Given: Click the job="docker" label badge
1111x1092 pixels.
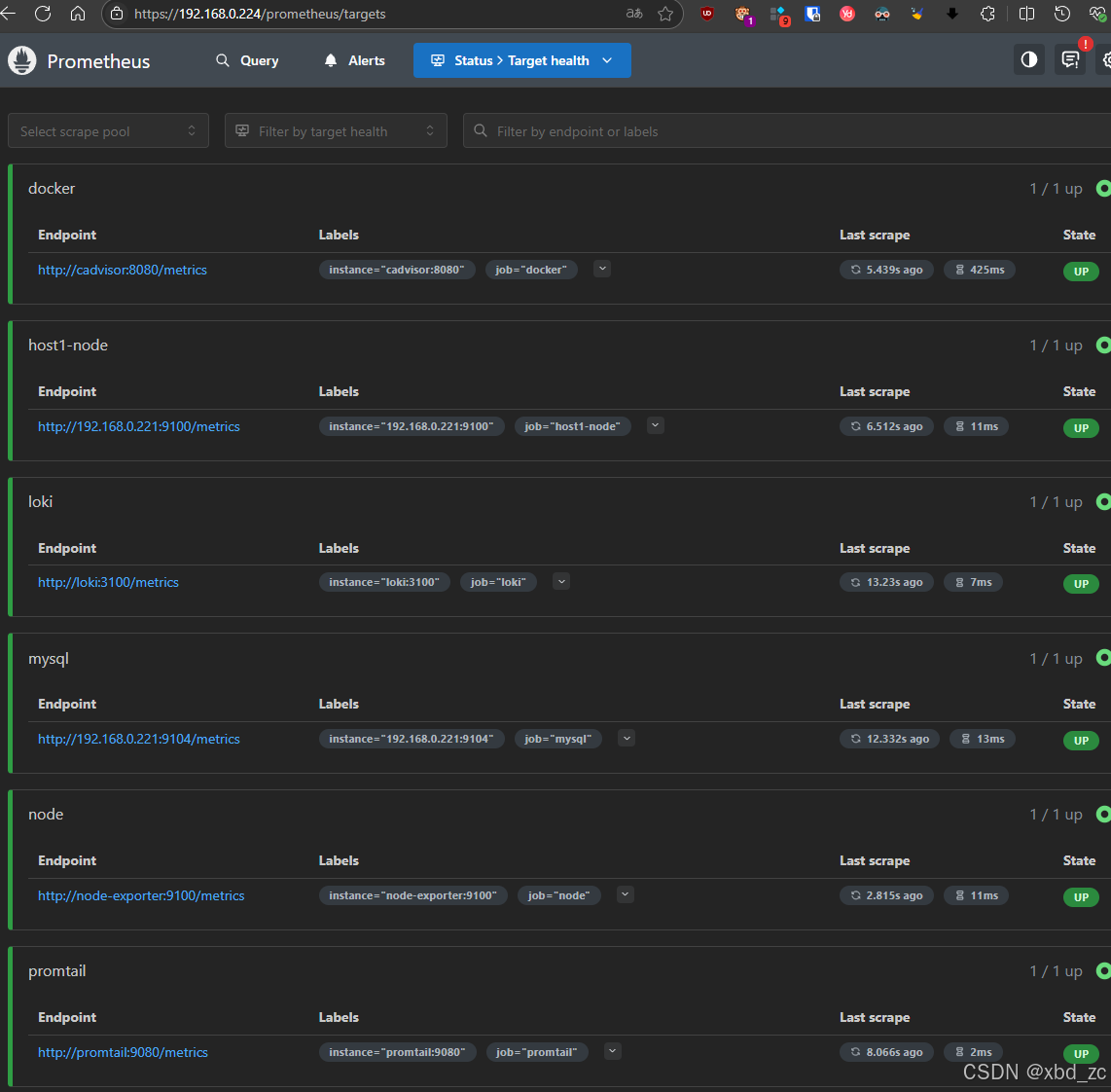Looking at the screenshot, I should (531, 270).
